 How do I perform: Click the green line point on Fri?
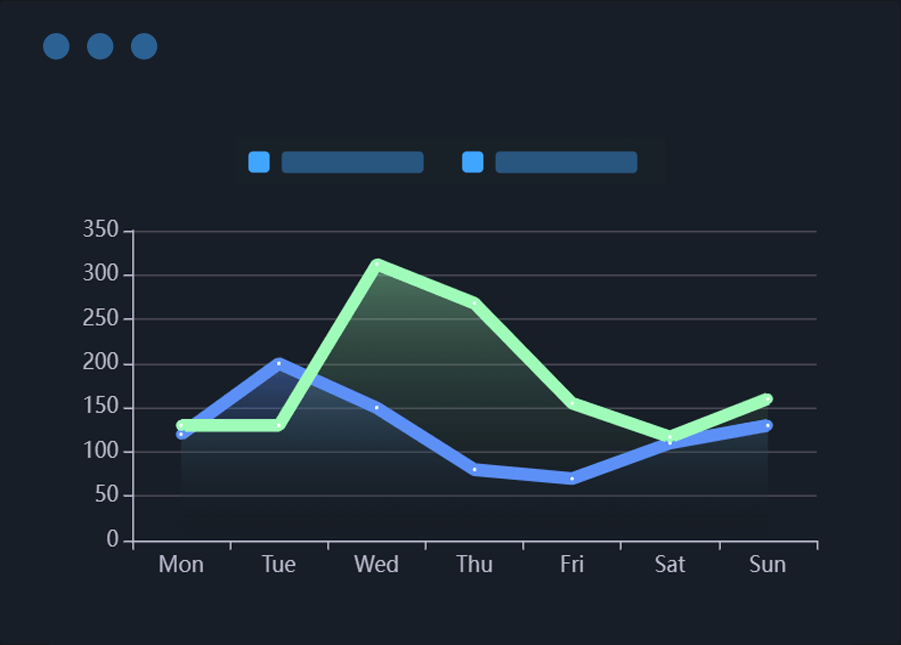(572, 403)
